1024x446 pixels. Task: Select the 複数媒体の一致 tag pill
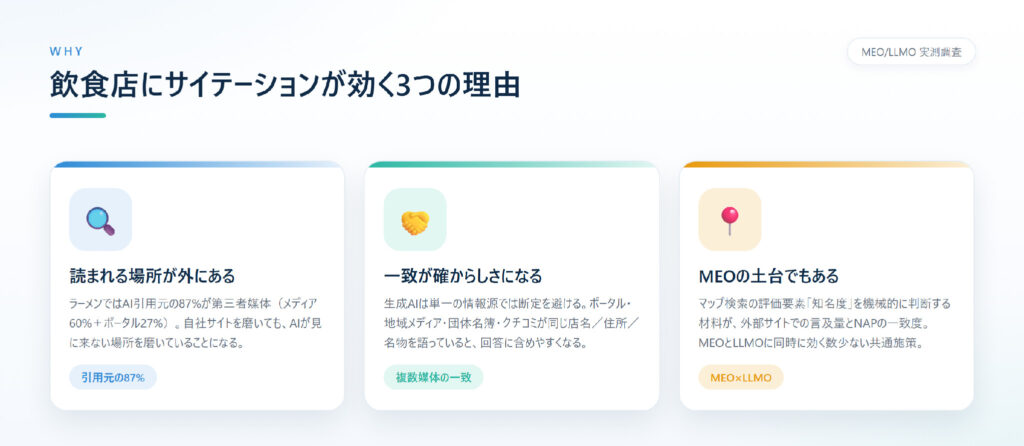[434, 377]
